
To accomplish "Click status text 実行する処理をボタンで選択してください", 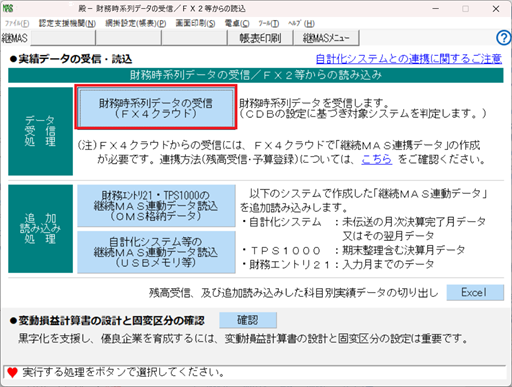I will 124,372.
